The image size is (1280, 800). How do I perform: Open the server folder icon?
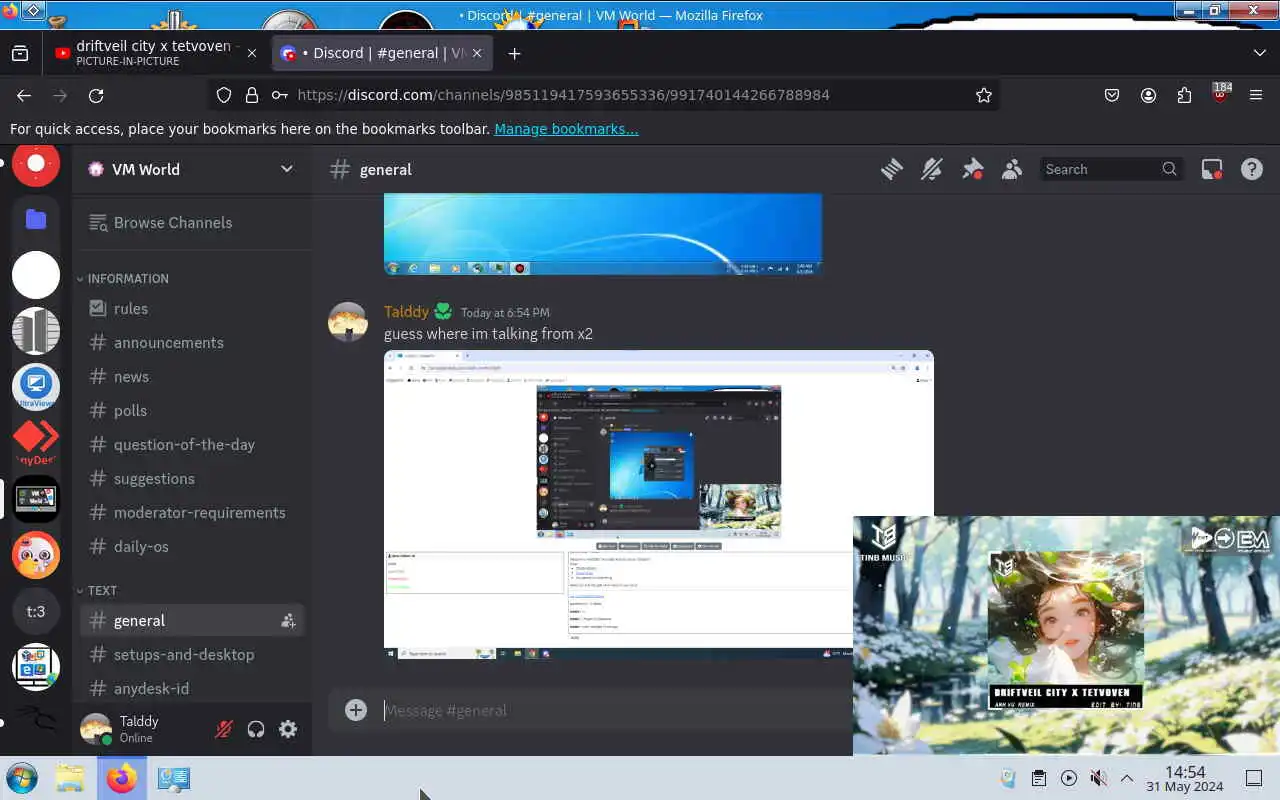coord(36,219)
